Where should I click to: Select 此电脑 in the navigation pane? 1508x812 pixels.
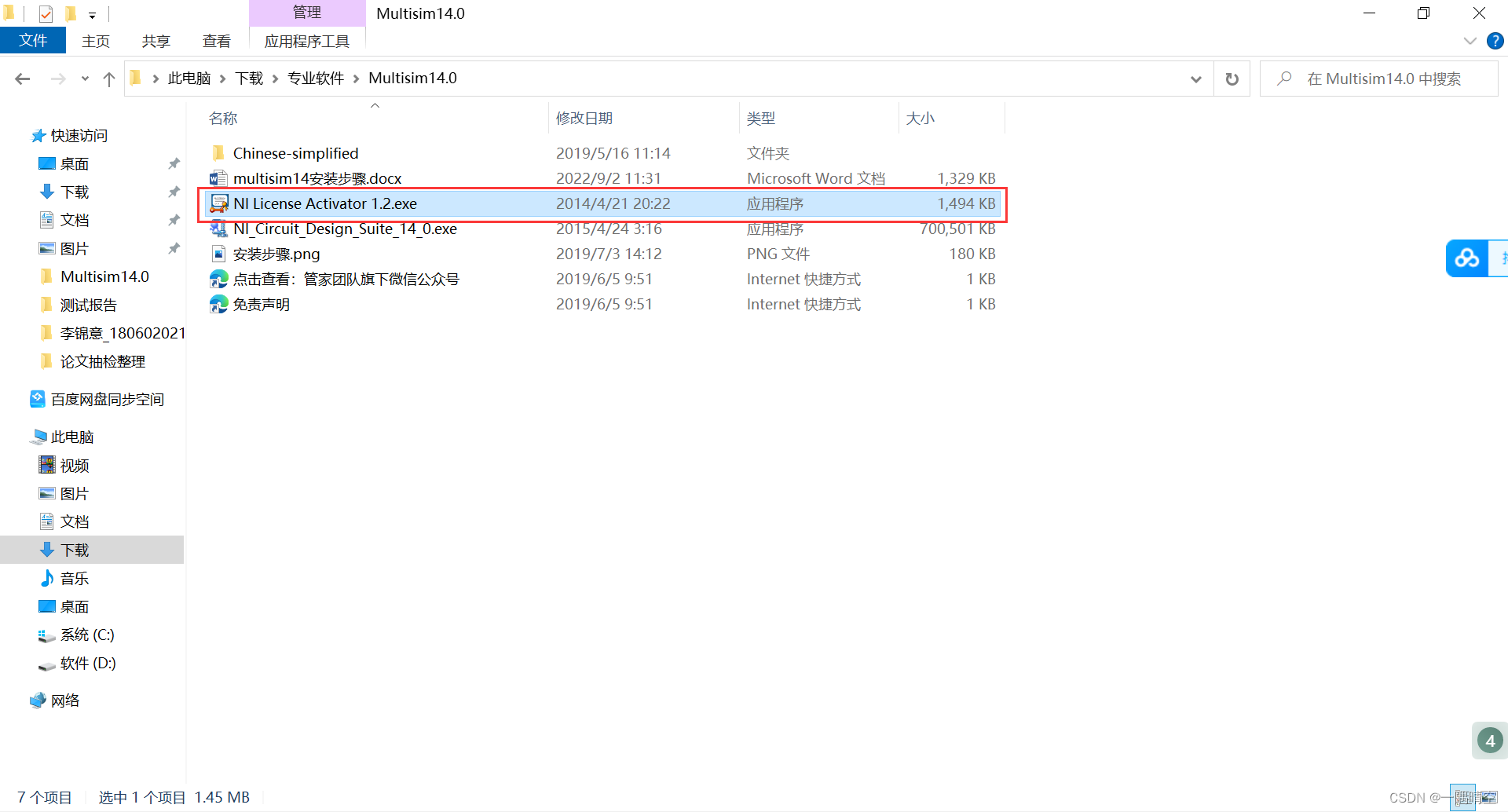[x=62, y=437]
